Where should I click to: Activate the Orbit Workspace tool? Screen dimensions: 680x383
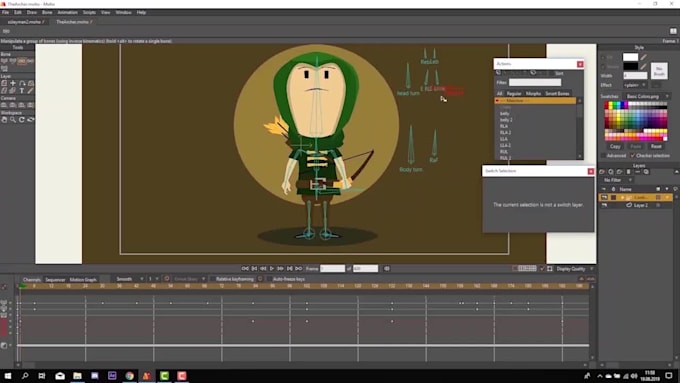30,120
